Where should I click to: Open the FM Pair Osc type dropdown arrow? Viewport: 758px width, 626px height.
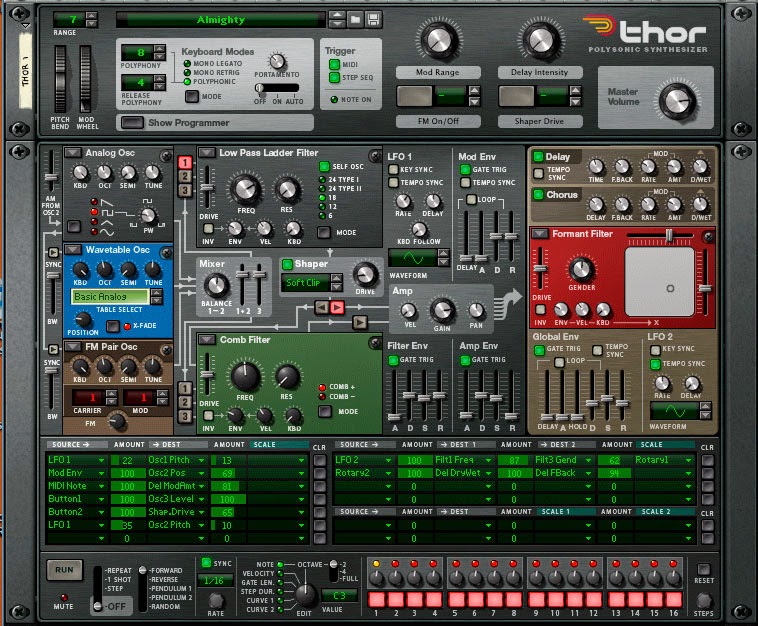[x=73, y=347]
